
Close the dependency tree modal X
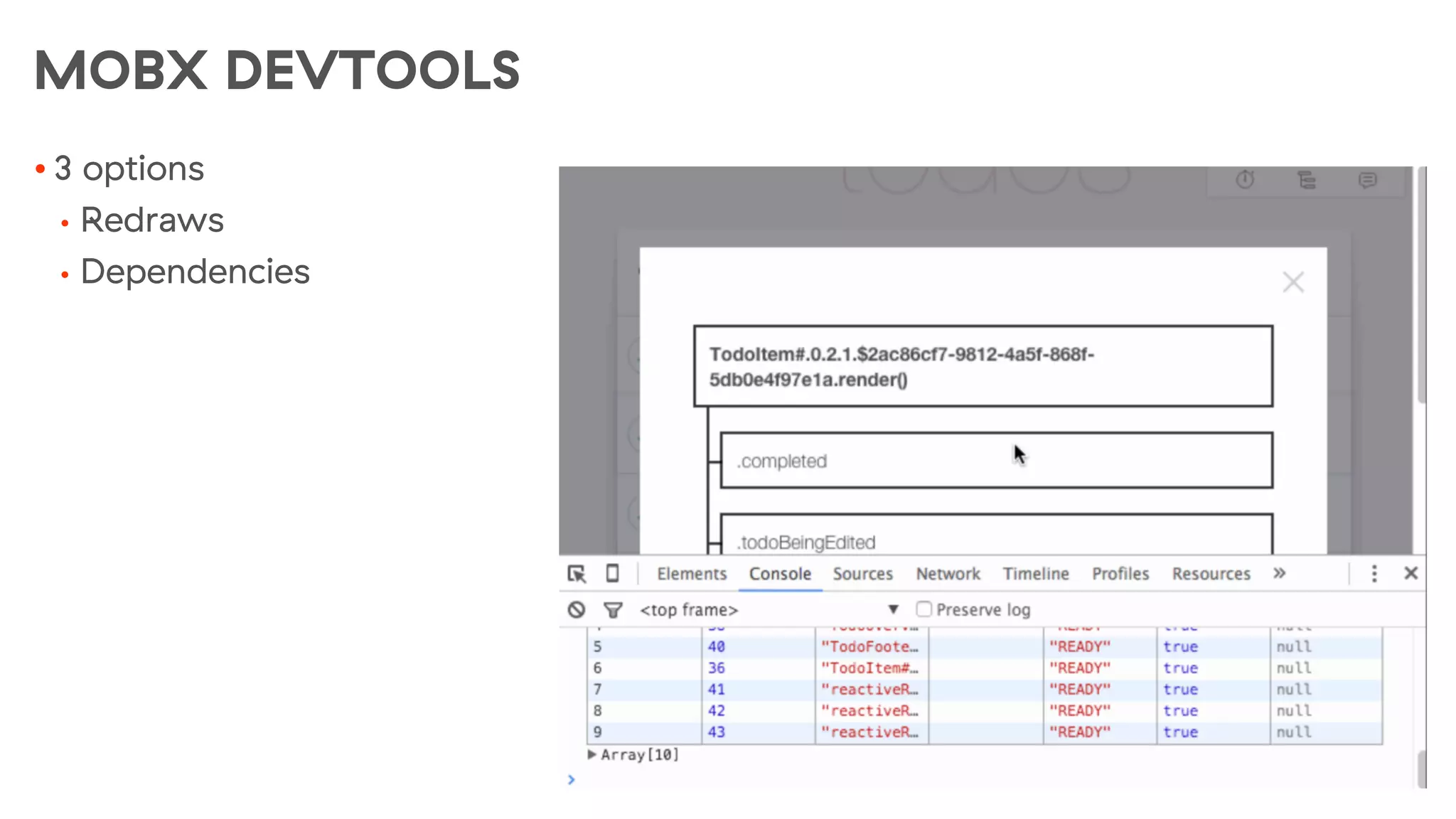click(x=1293, y=282)
